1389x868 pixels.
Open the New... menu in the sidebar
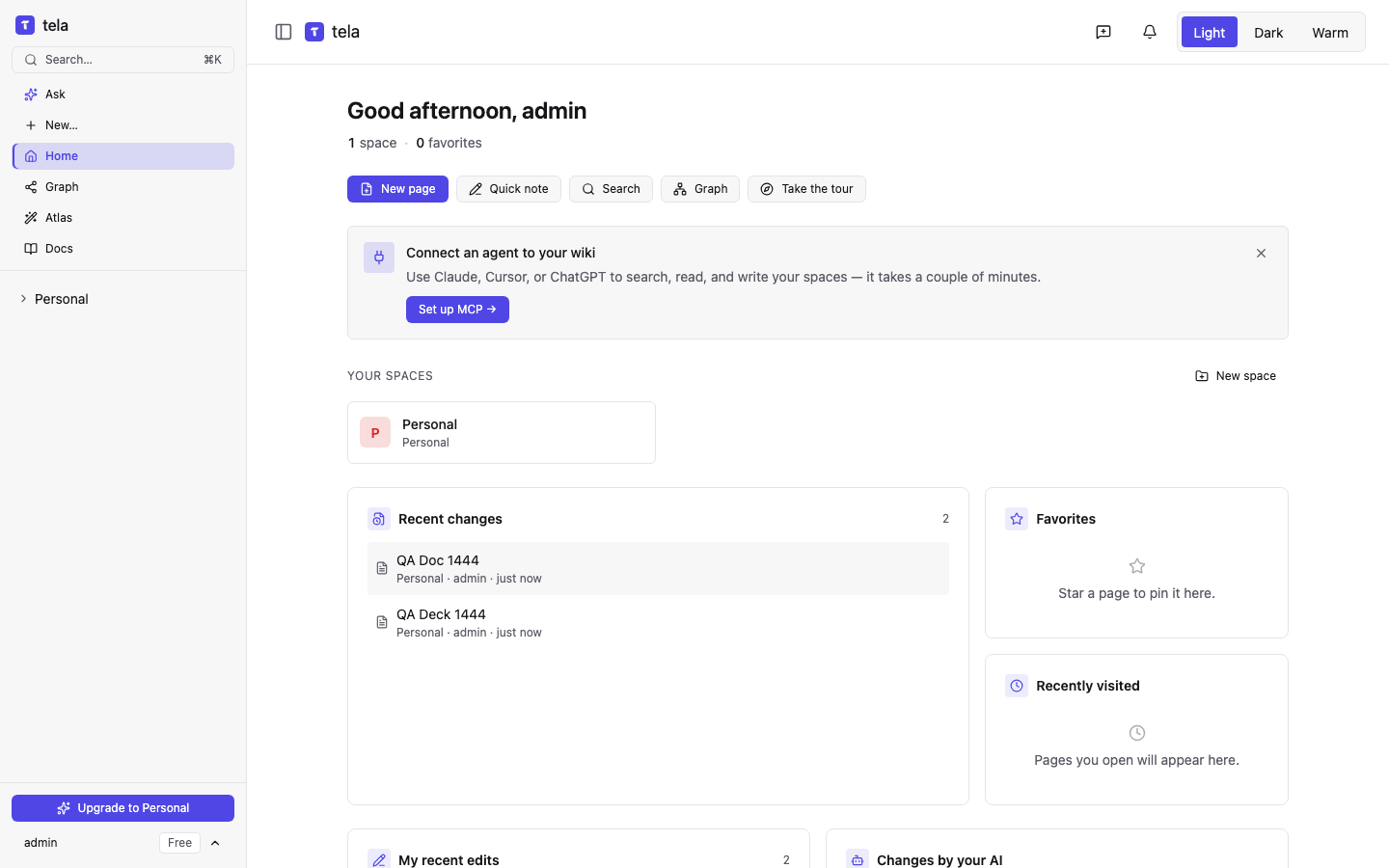[x=123, y=125]
